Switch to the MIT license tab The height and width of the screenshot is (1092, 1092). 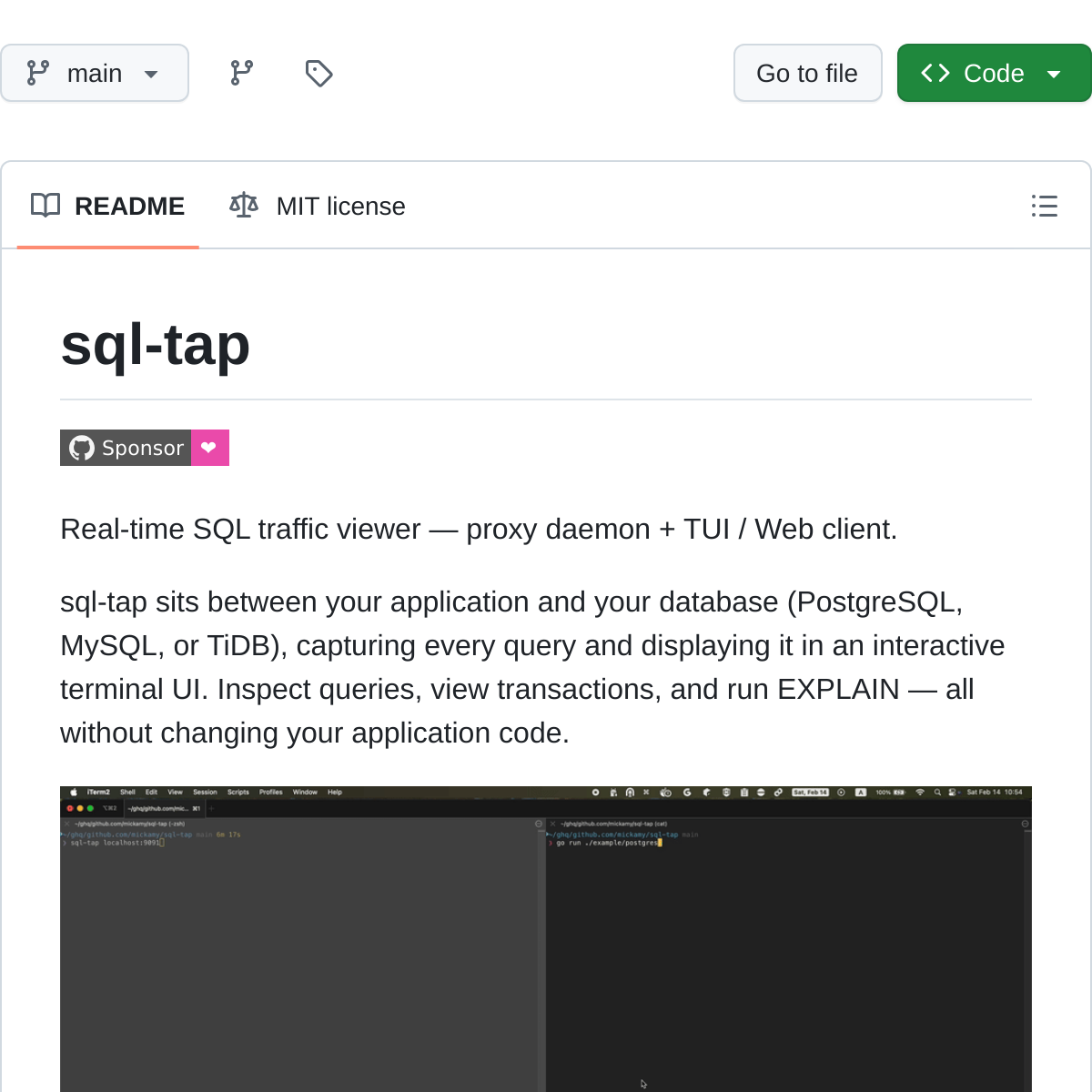click(x=341, y=206)
